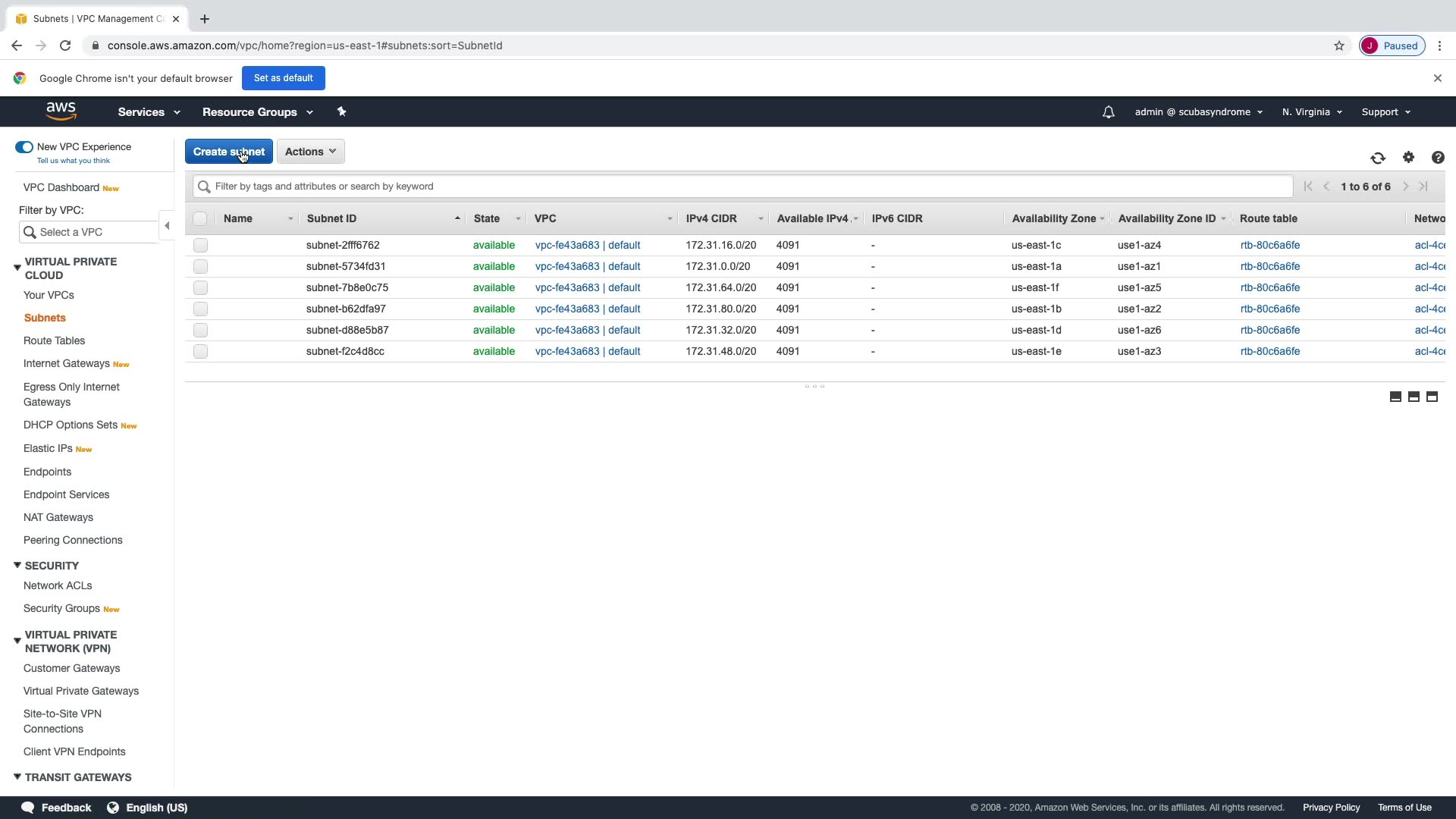Viewport: 1456px width, 819px height.
Task: Bookmark page with the star icon
Action: (1339, 45)
